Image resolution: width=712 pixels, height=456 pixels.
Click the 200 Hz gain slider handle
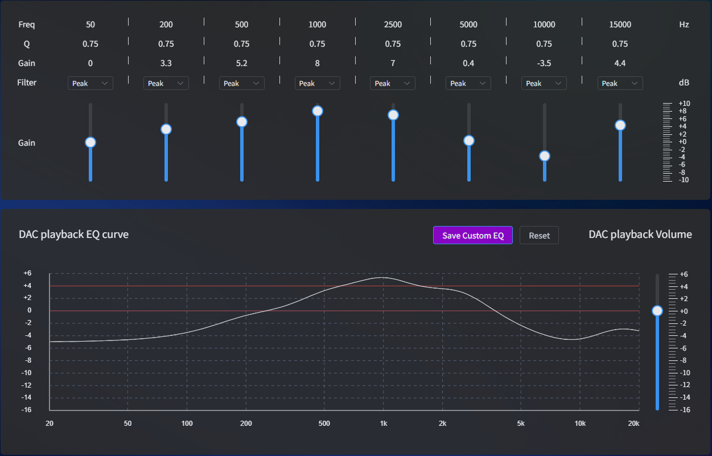click(166, 129)
